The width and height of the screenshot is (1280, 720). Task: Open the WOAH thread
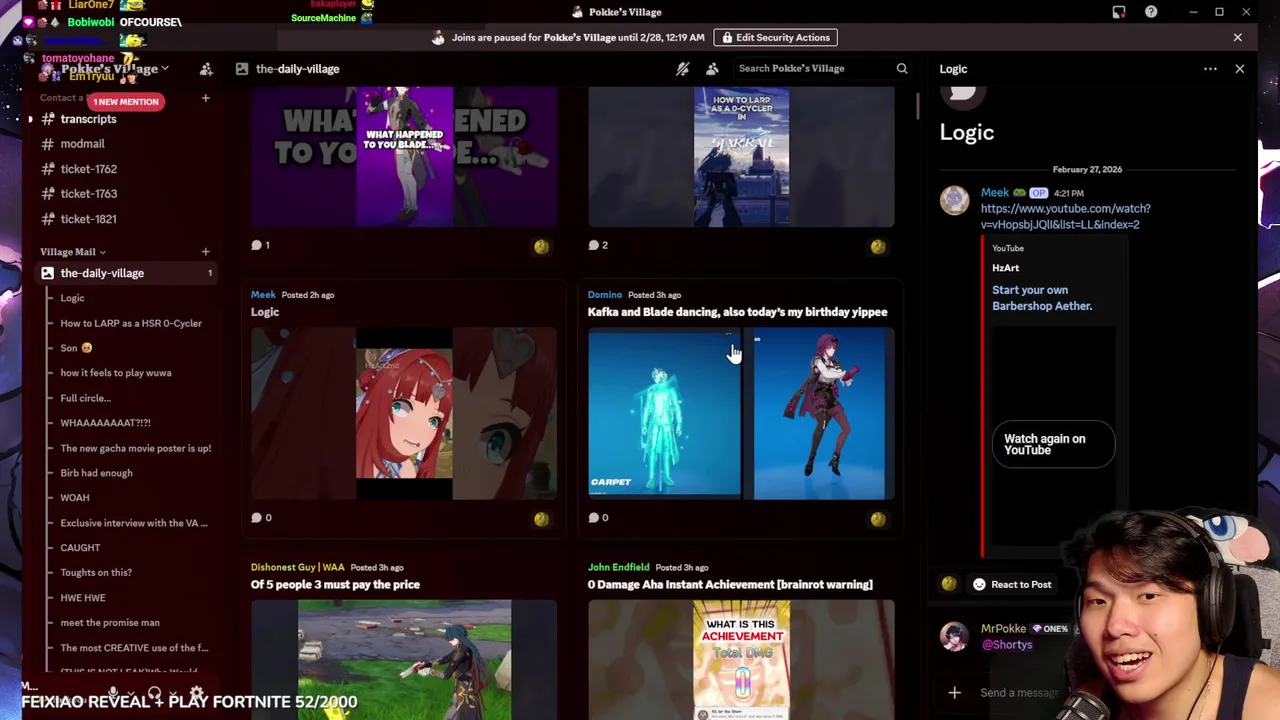tap(75, 498)
